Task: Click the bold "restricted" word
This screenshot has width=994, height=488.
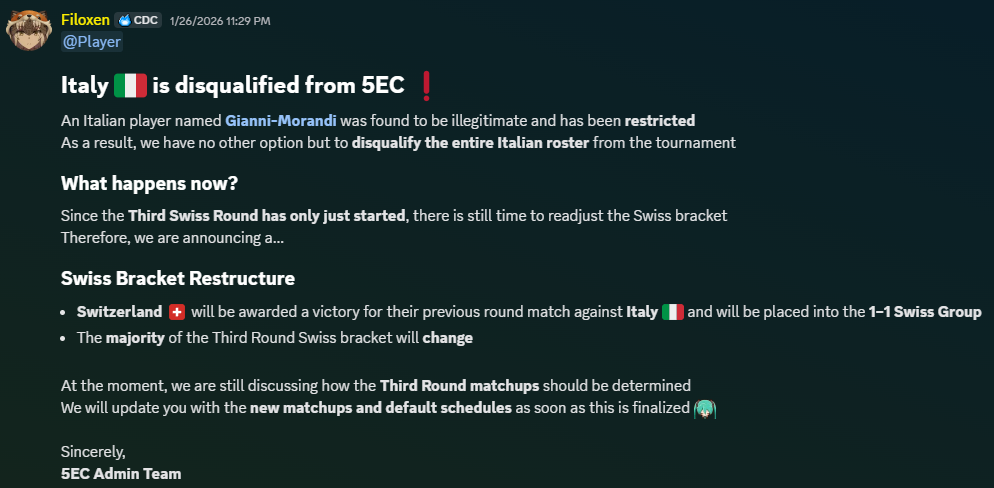Action: [x=659, y=120]
